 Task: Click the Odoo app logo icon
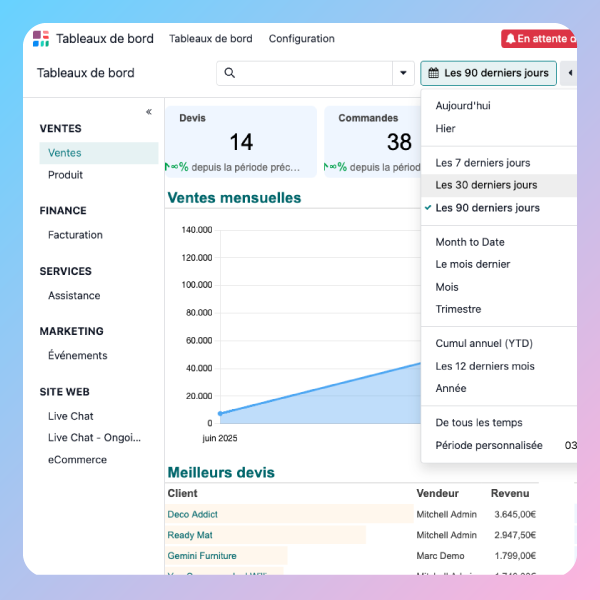pyautogui.click(x=41, y=39)
